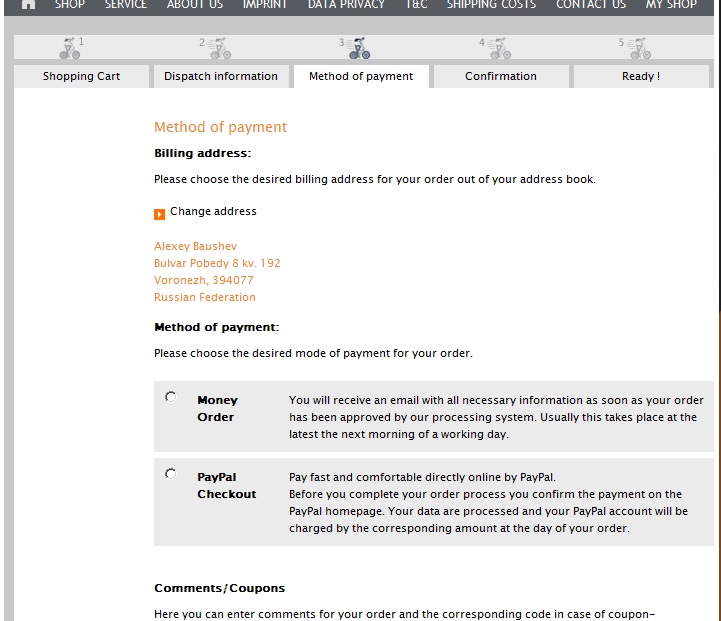Click the step 2 bicycle icon

[219, 47]
